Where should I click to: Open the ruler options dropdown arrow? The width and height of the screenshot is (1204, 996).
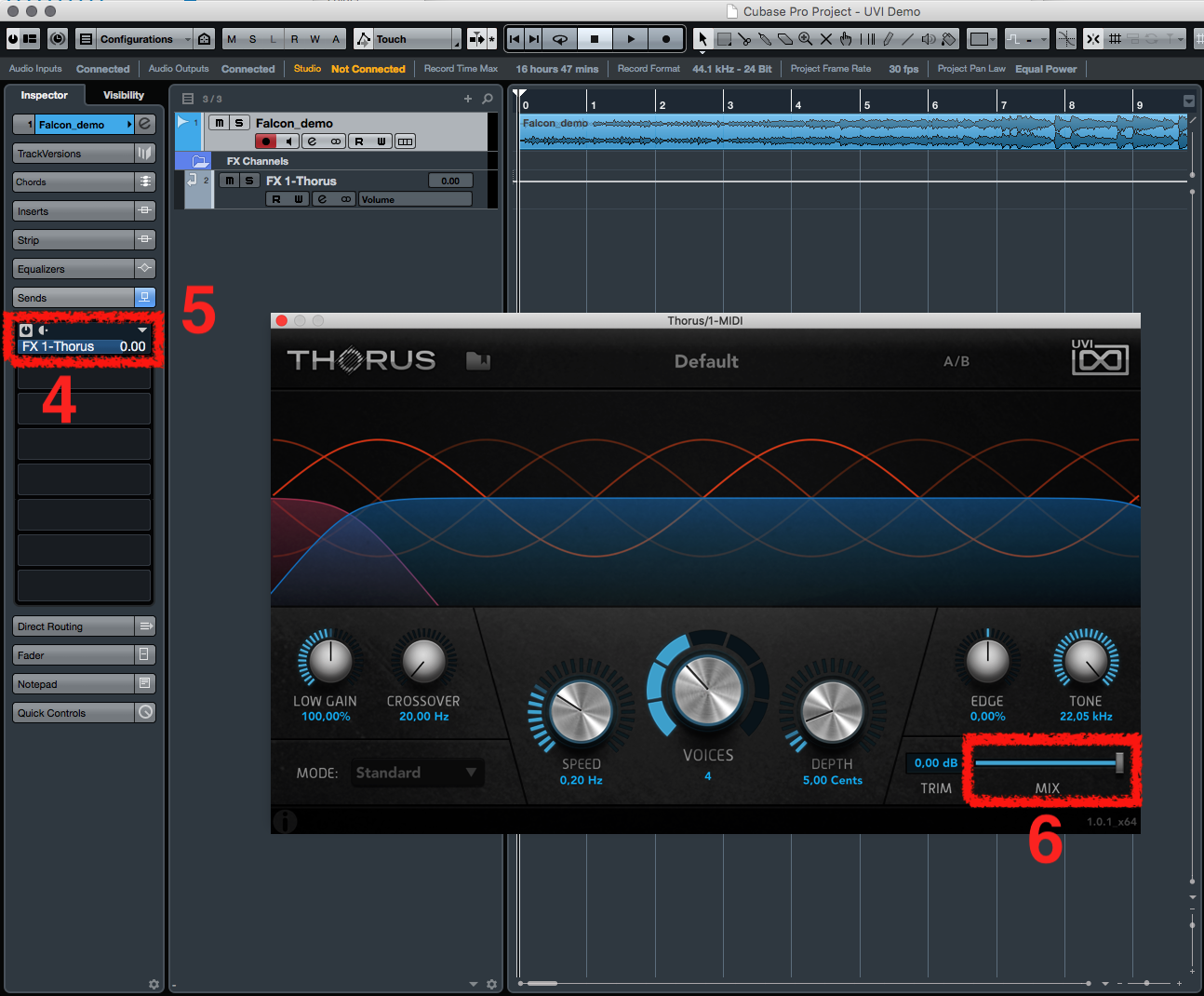pos(1189,101)
